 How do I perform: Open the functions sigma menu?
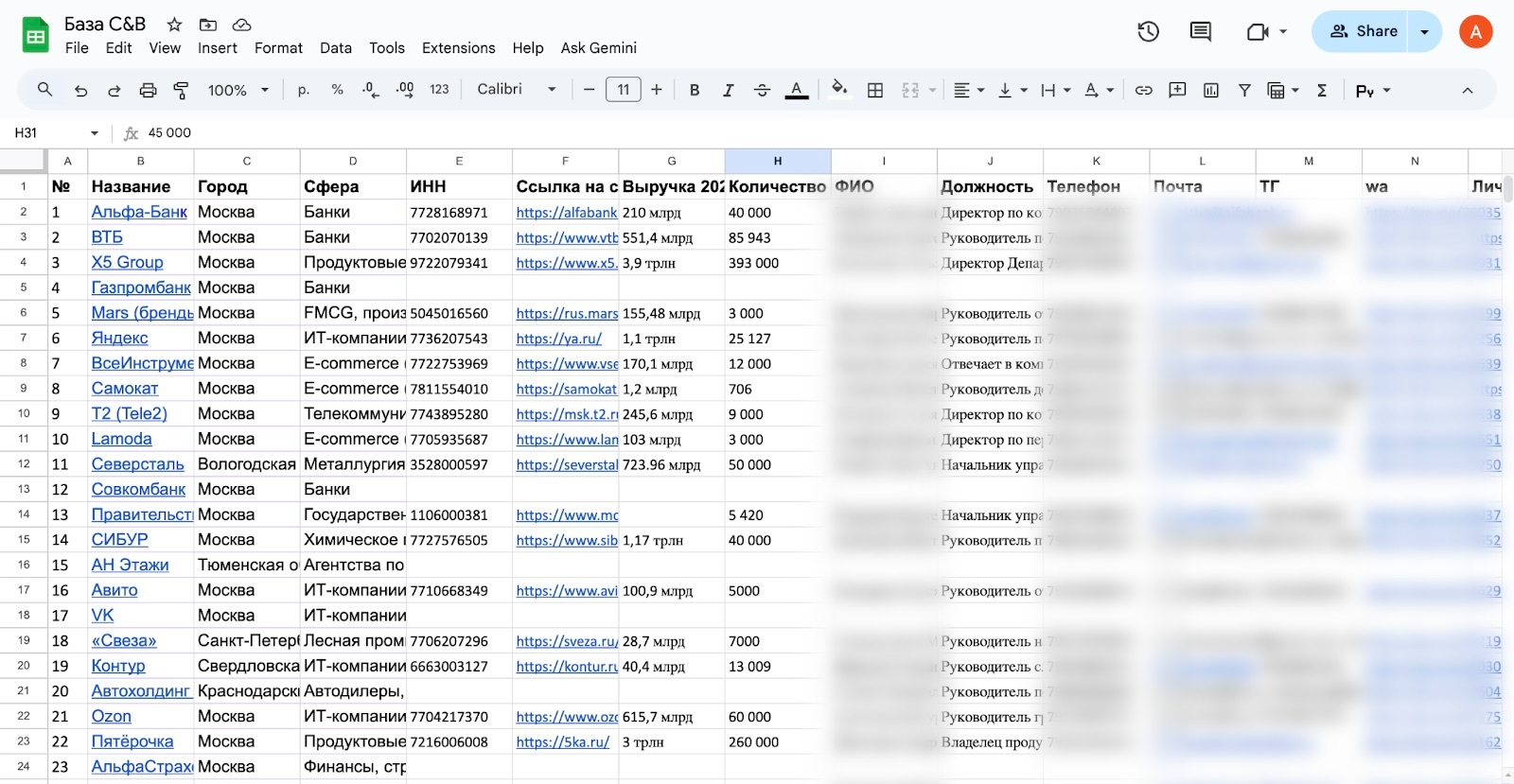tap(1322, 90)
